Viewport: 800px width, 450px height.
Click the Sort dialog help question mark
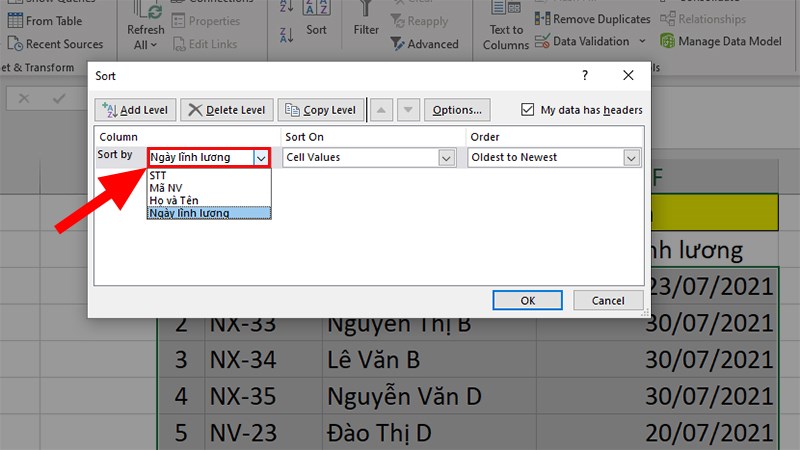[x=585, y=76]
